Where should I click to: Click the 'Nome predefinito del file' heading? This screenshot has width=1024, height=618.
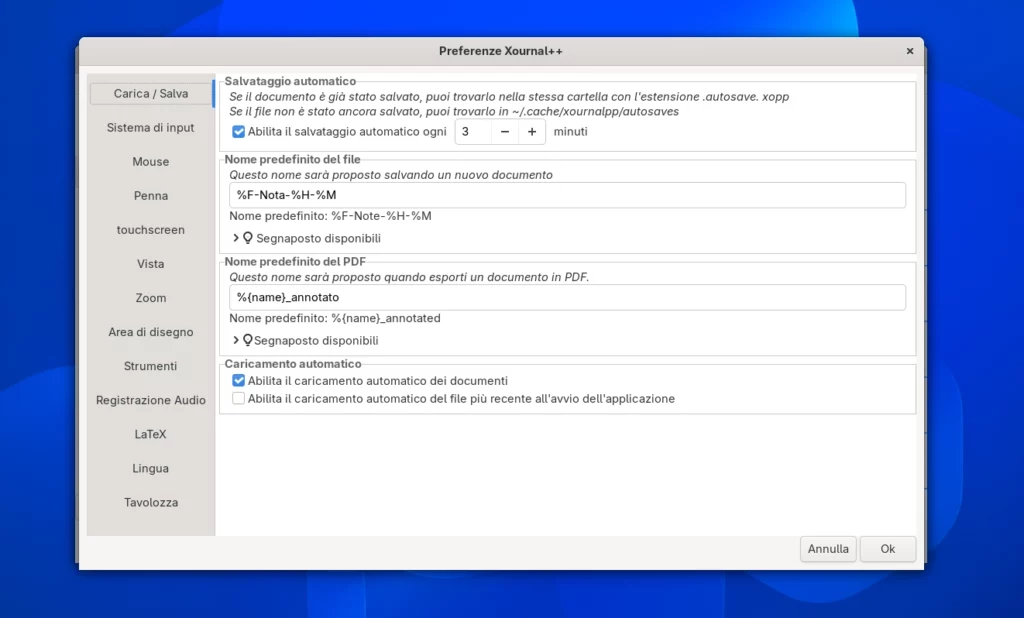coord(293,159)
